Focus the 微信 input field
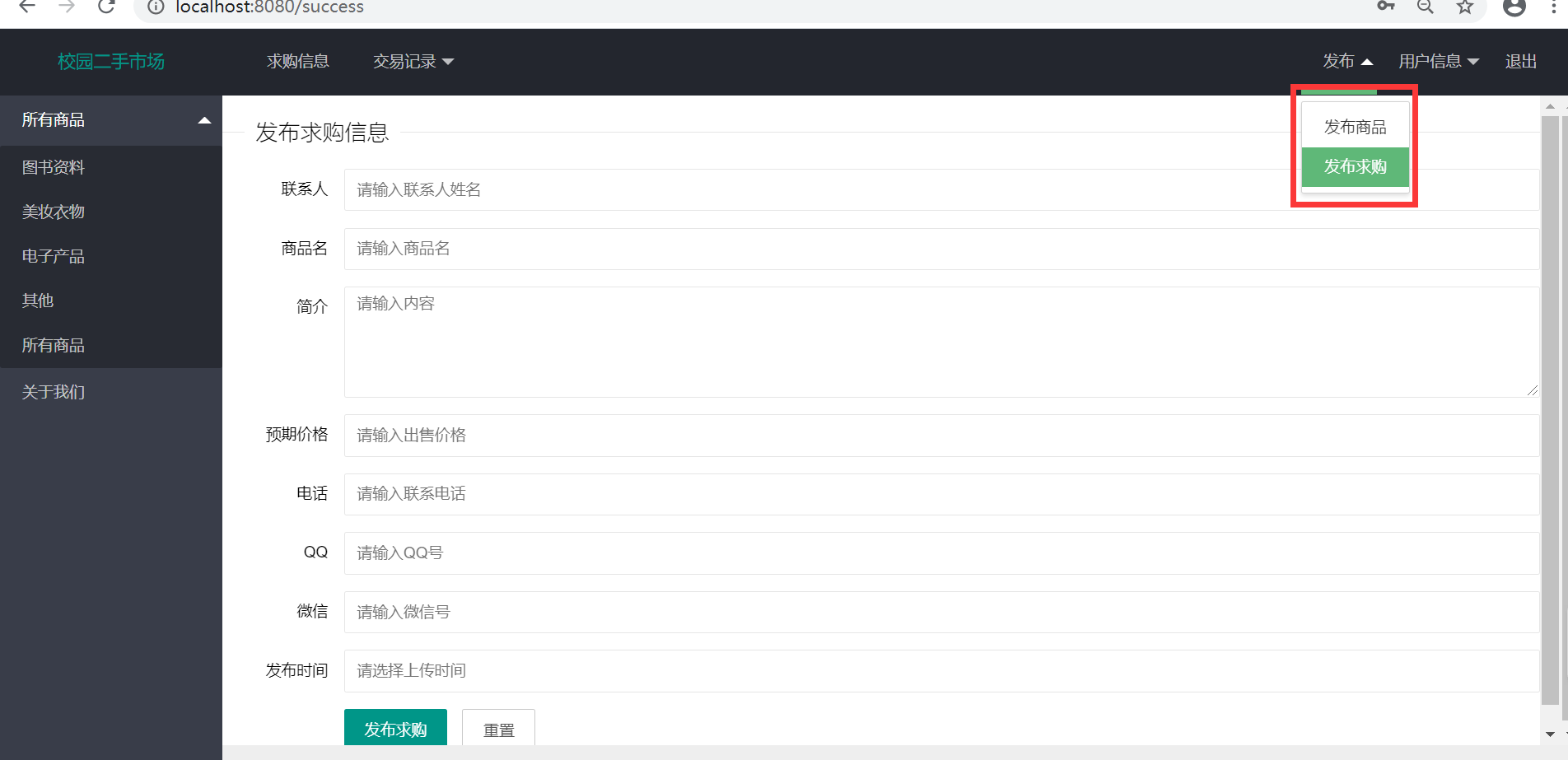 click(x=941, y=613)
